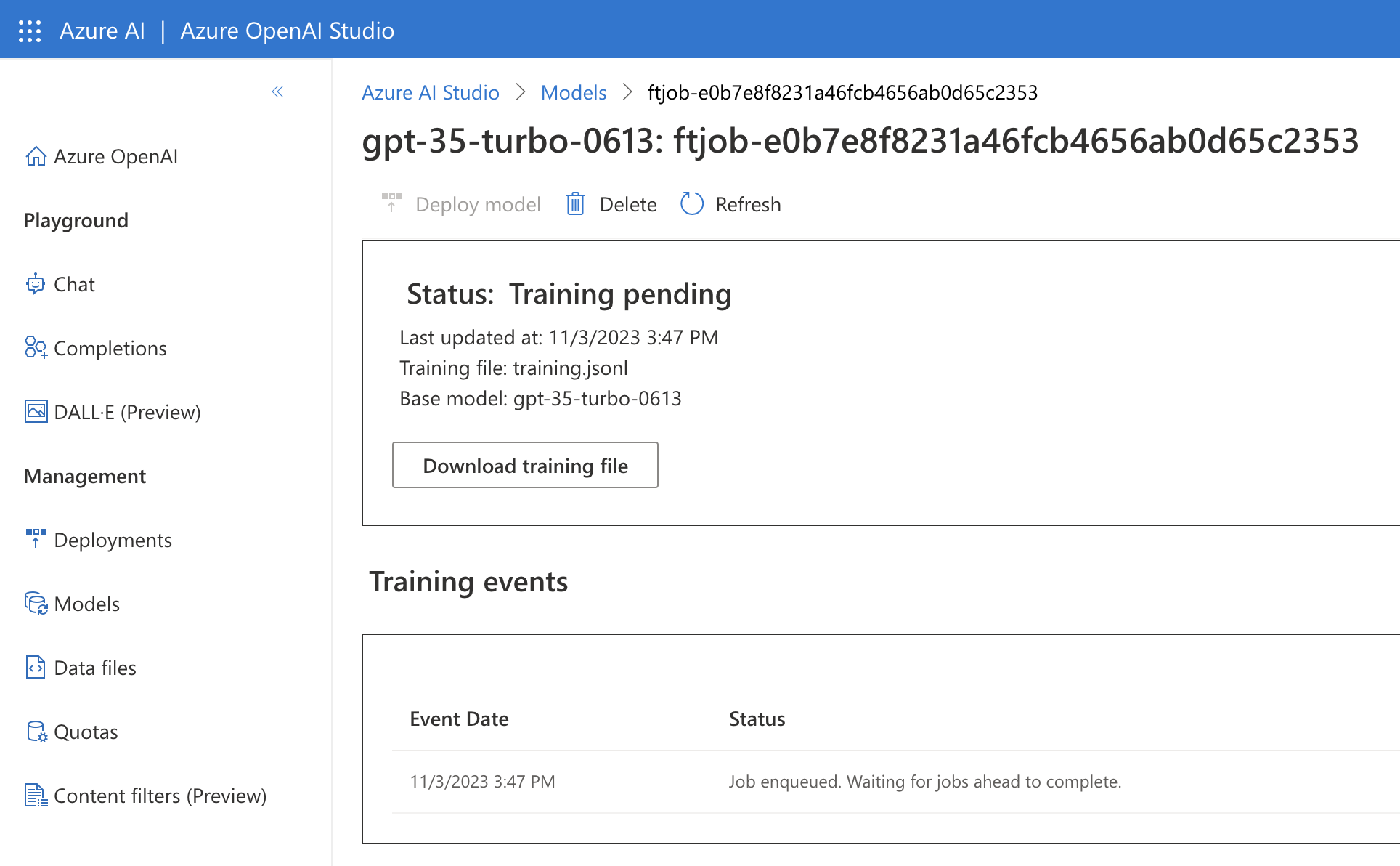Image resolution: width=1400 pixels, height=866 pixels.
Task: Select the Completions playground icon
Action: click(x=34, y=348)
